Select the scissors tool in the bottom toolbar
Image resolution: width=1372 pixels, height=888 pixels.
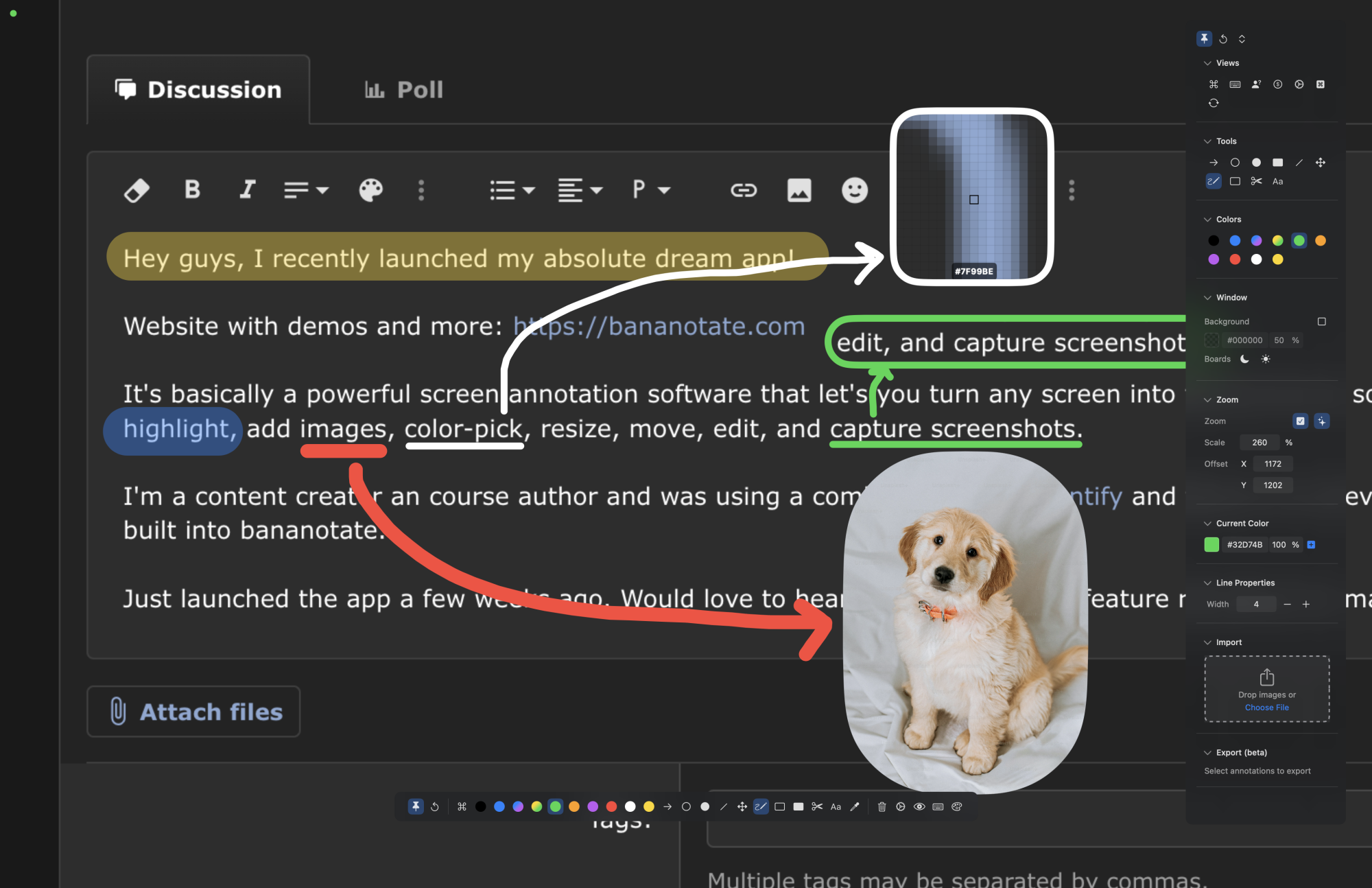coord(817,807)
